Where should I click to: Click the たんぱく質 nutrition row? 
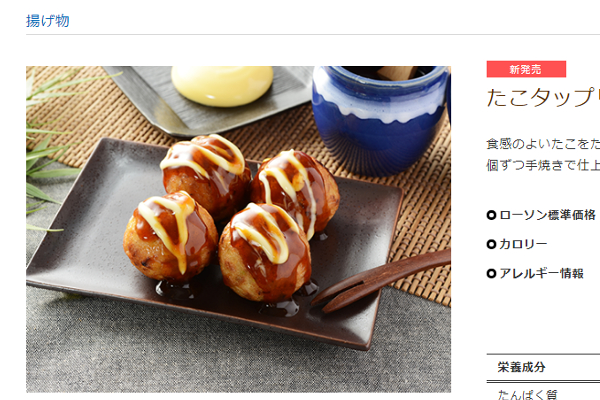543,394
